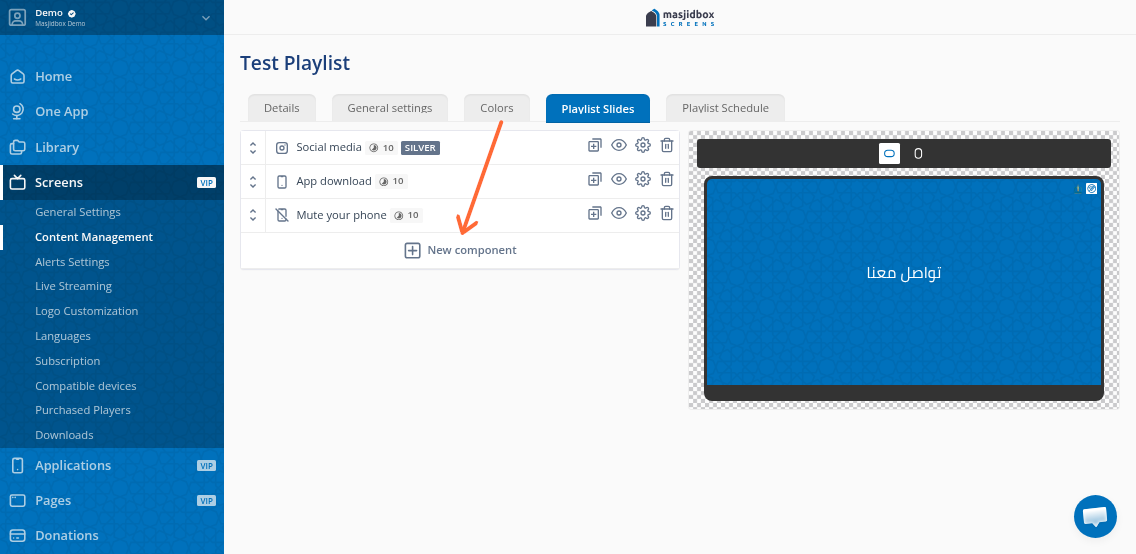Open the Playlist Schedule tab
The width and height of the screenshot is (1136, 554).
725,108
